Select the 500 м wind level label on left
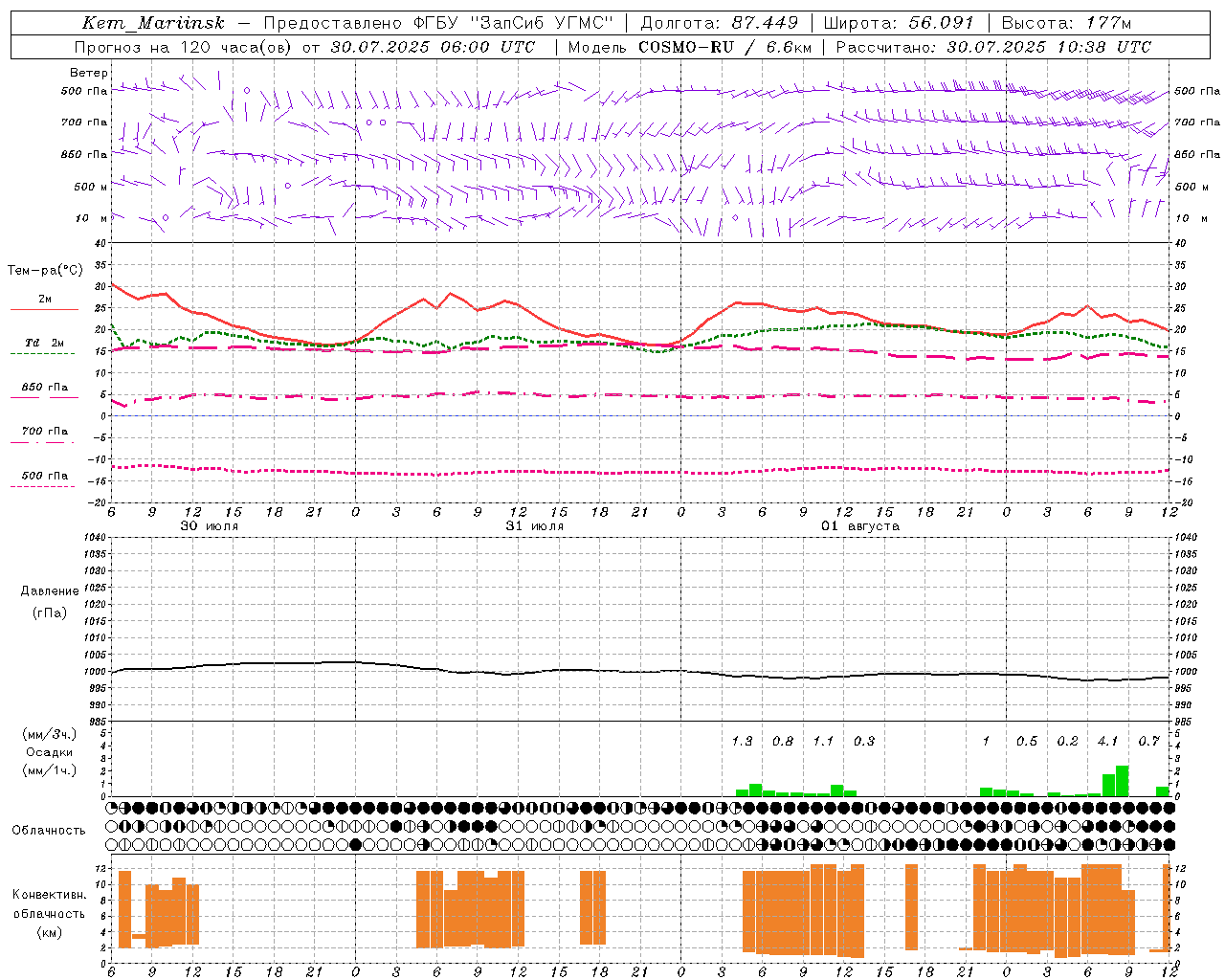1225x980 pixels. tap(90, 187)
